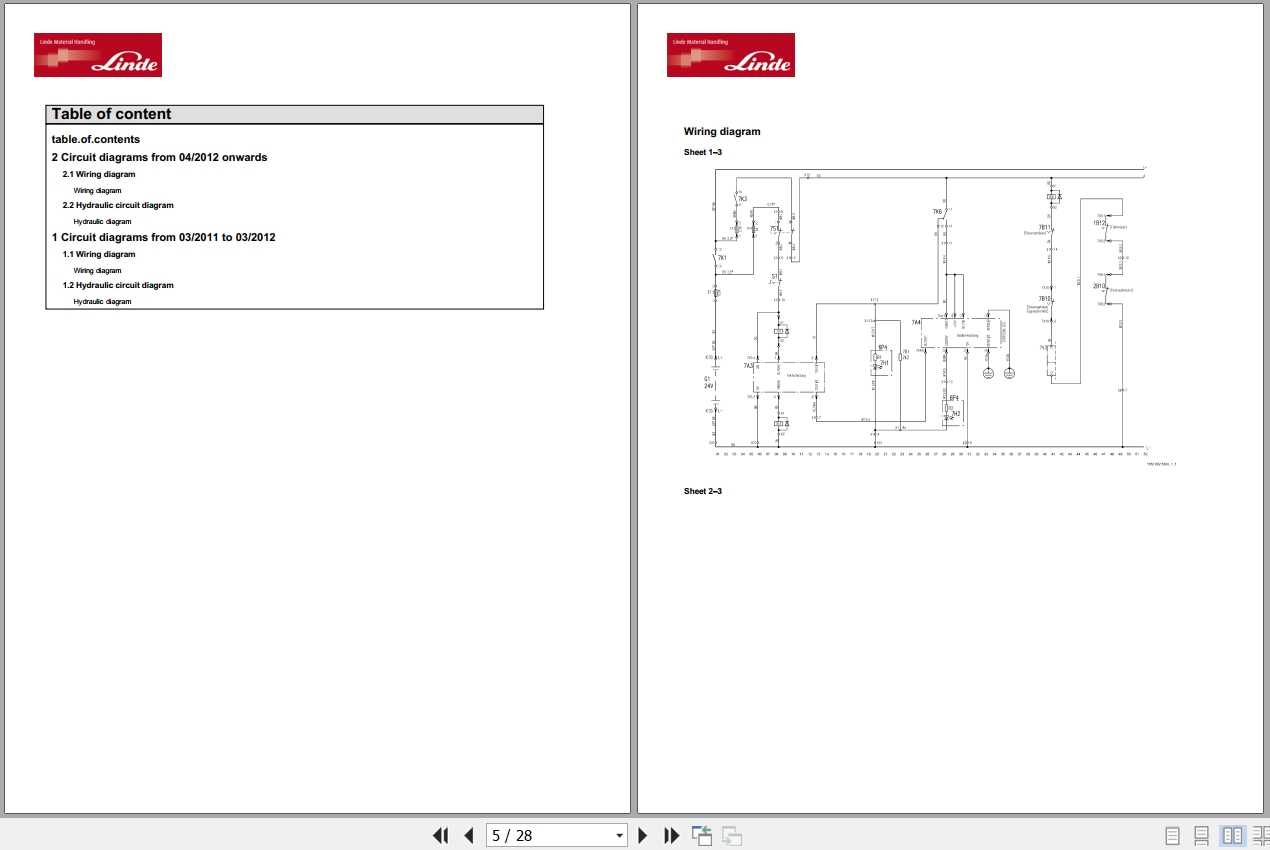Jump to the last page

672,836
